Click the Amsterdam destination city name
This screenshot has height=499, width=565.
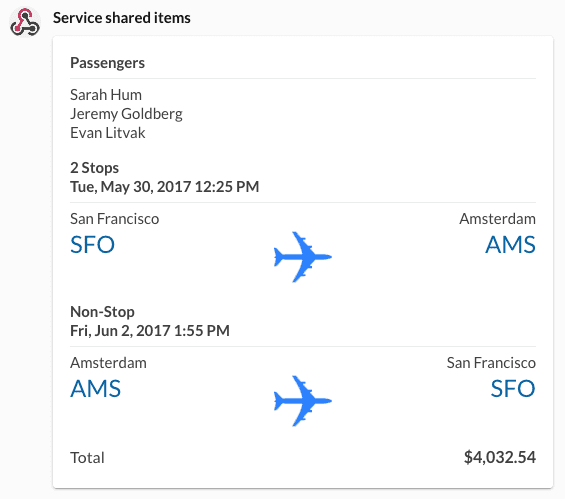(497, 219)
